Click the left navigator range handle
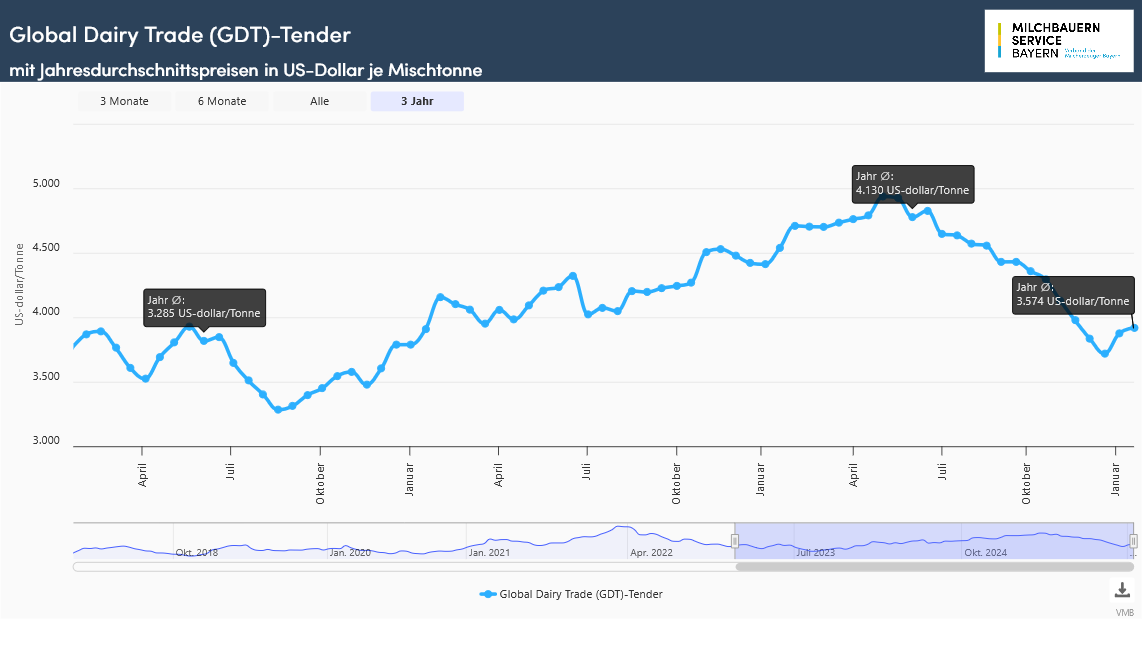Image resolution: width=1142 pixels, height=671 pixels. click(735, 541)
